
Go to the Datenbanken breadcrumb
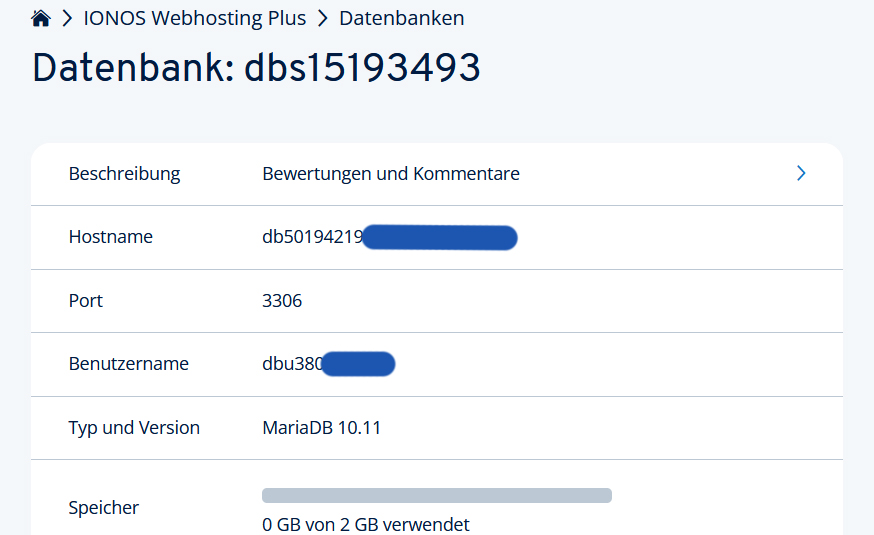(x=401, y=18)
